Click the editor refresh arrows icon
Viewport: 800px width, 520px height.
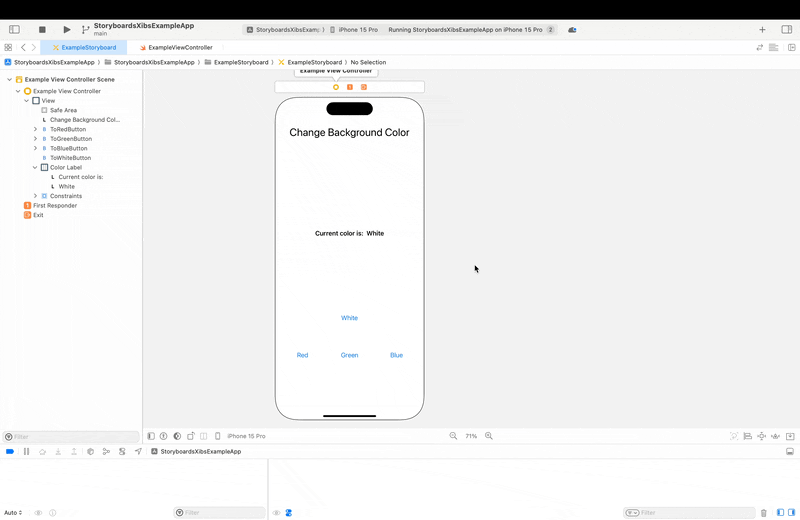760,47
